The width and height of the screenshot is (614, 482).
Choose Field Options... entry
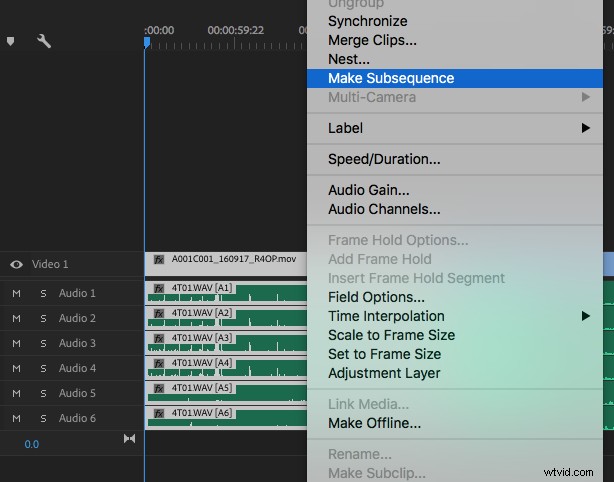[455, 297]
